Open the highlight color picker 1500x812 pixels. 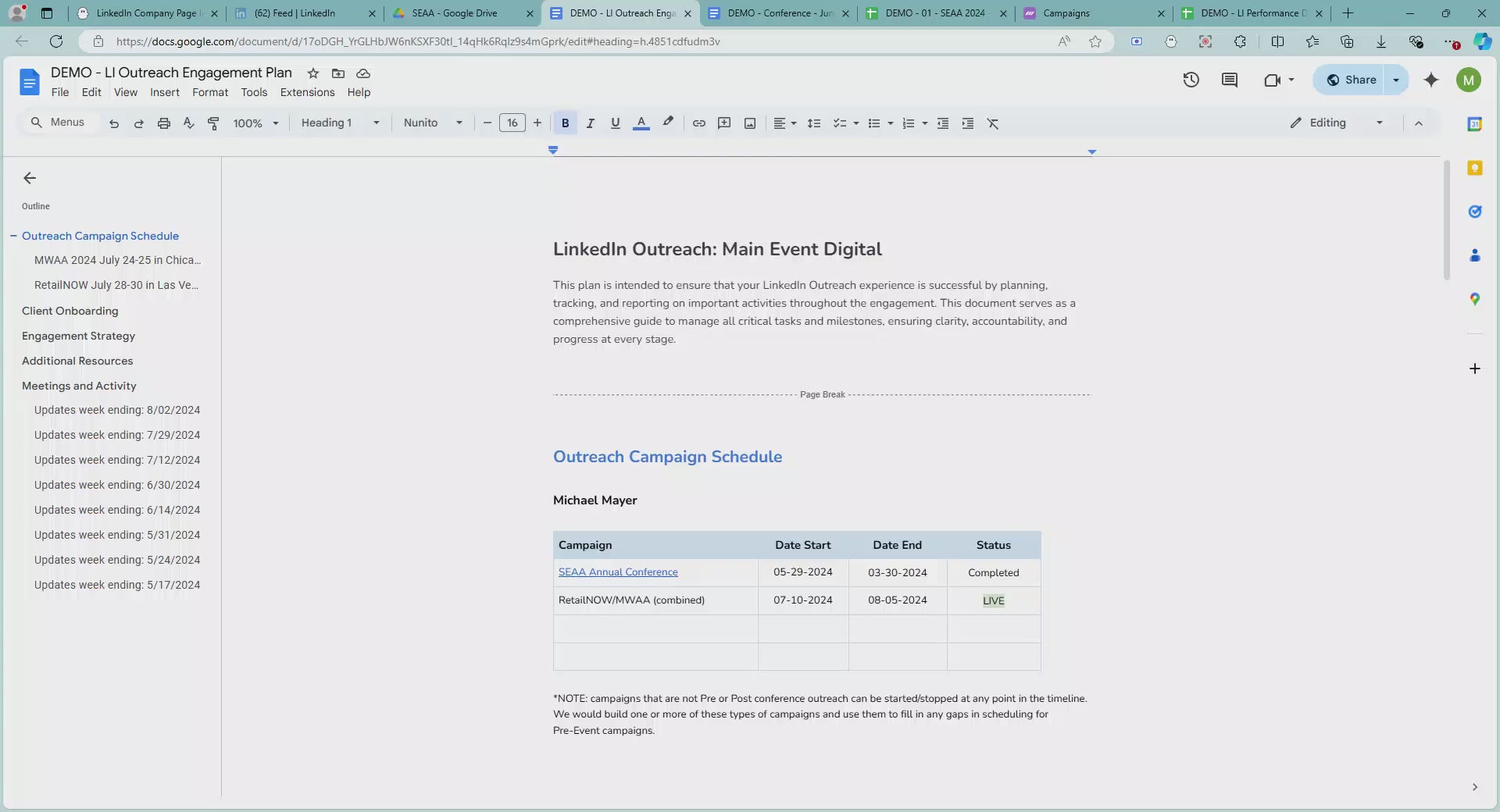coord(668,123)
